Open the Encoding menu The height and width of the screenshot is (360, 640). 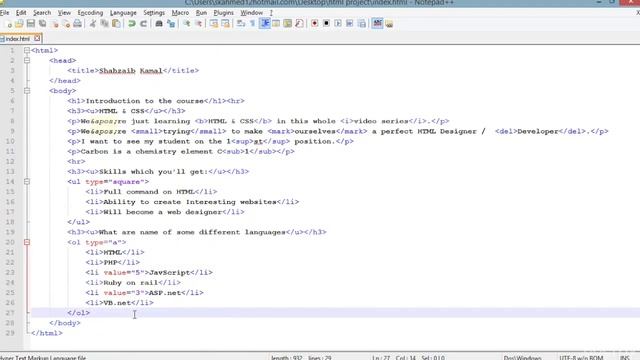(90, 13)
